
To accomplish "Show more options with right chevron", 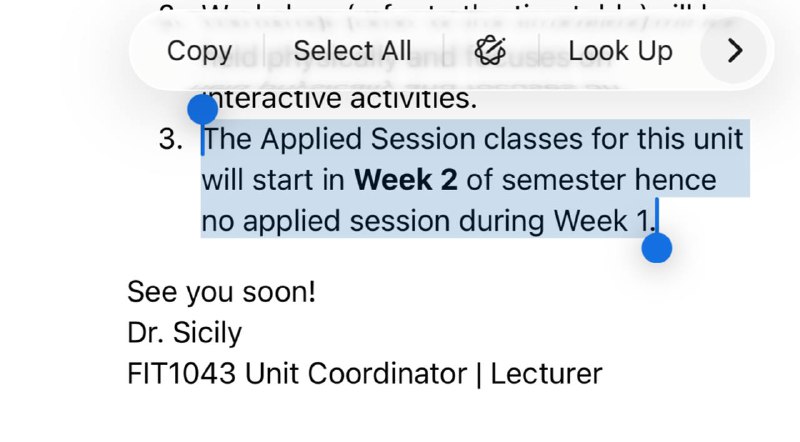I will pos(734,51).
